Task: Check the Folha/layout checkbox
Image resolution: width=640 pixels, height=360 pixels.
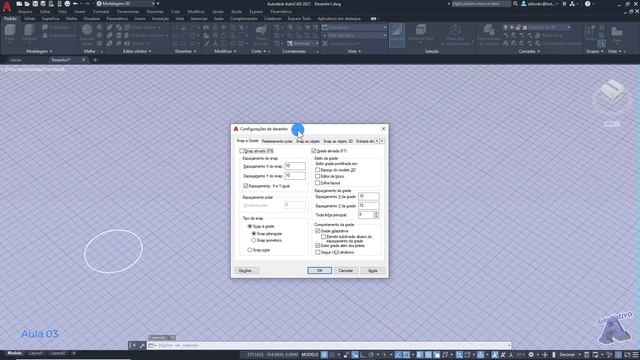Action: coord(318,183)
